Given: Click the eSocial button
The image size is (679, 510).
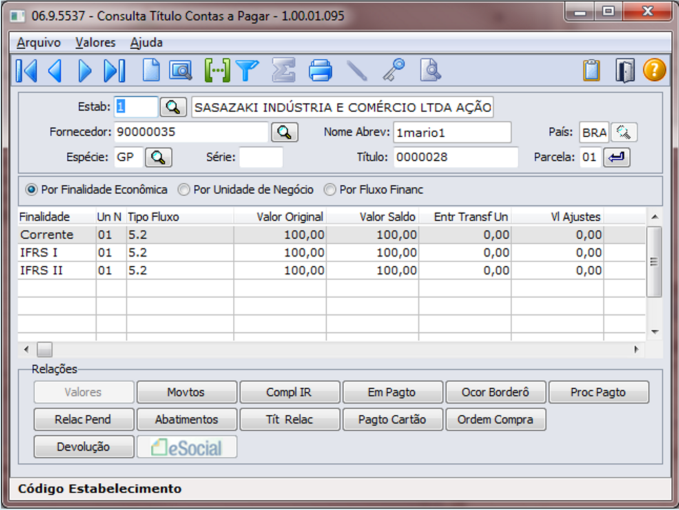Looking at the screenshot, I should pyautogui.click(x=187, y=447).
